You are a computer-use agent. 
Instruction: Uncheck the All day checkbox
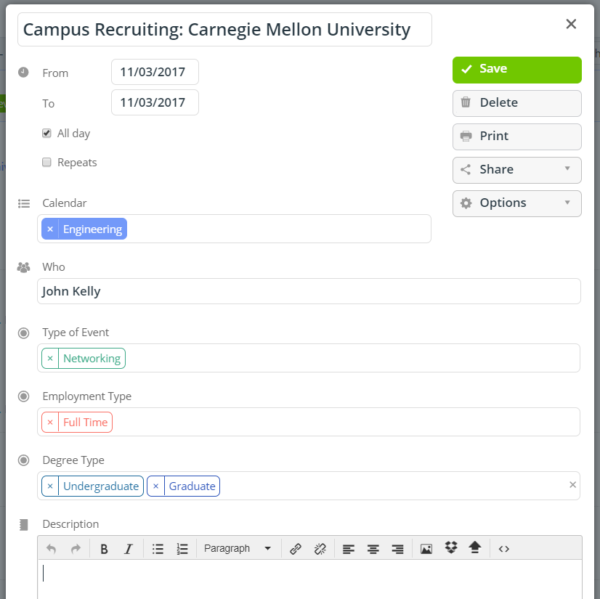(47, 133)
